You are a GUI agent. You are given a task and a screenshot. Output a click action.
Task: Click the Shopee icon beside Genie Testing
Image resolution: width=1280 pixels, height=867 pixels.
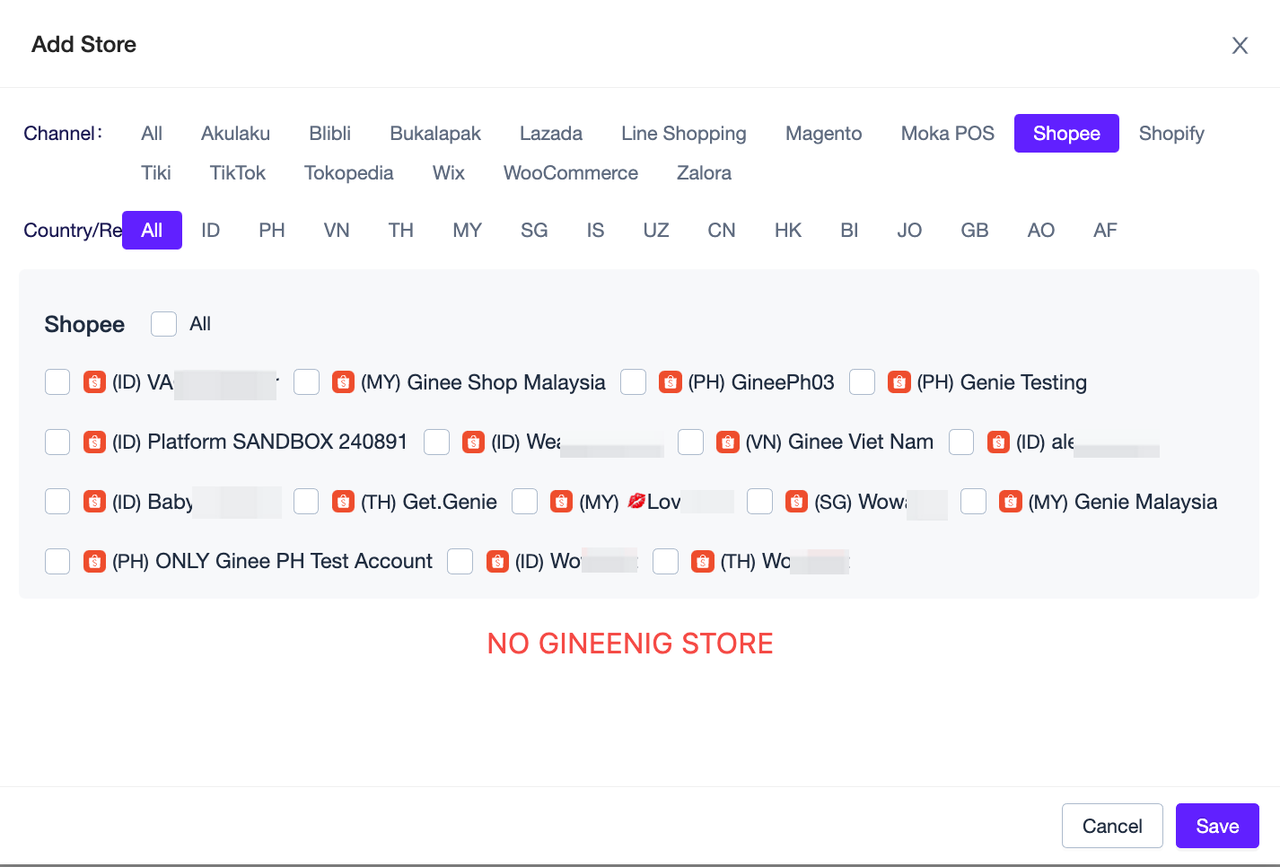(899, 382)
